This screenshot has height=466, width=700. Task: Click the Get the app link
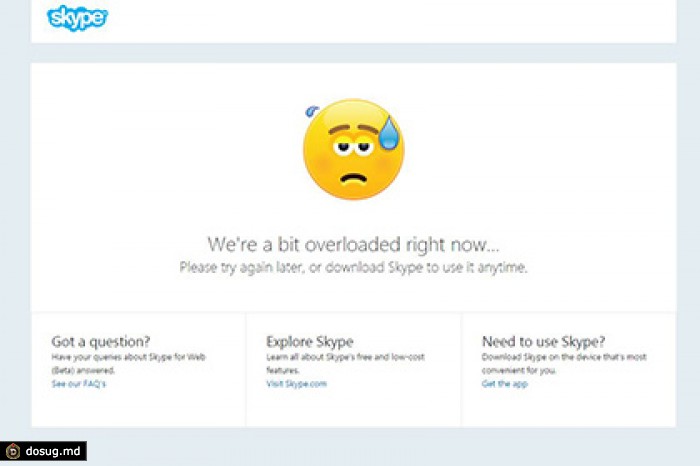click(504, 384)
